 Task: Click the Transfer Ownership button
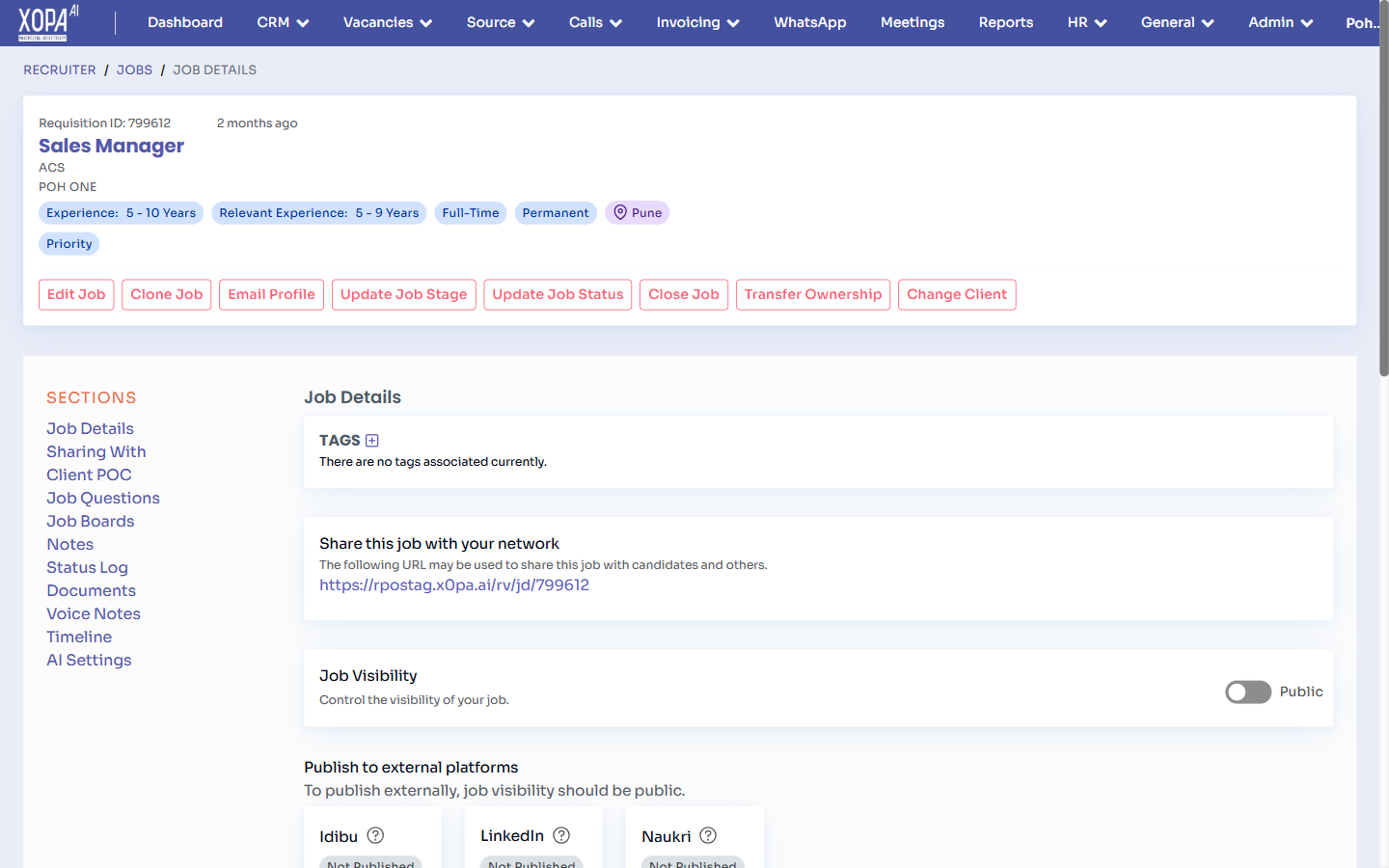tap(813, 295)
